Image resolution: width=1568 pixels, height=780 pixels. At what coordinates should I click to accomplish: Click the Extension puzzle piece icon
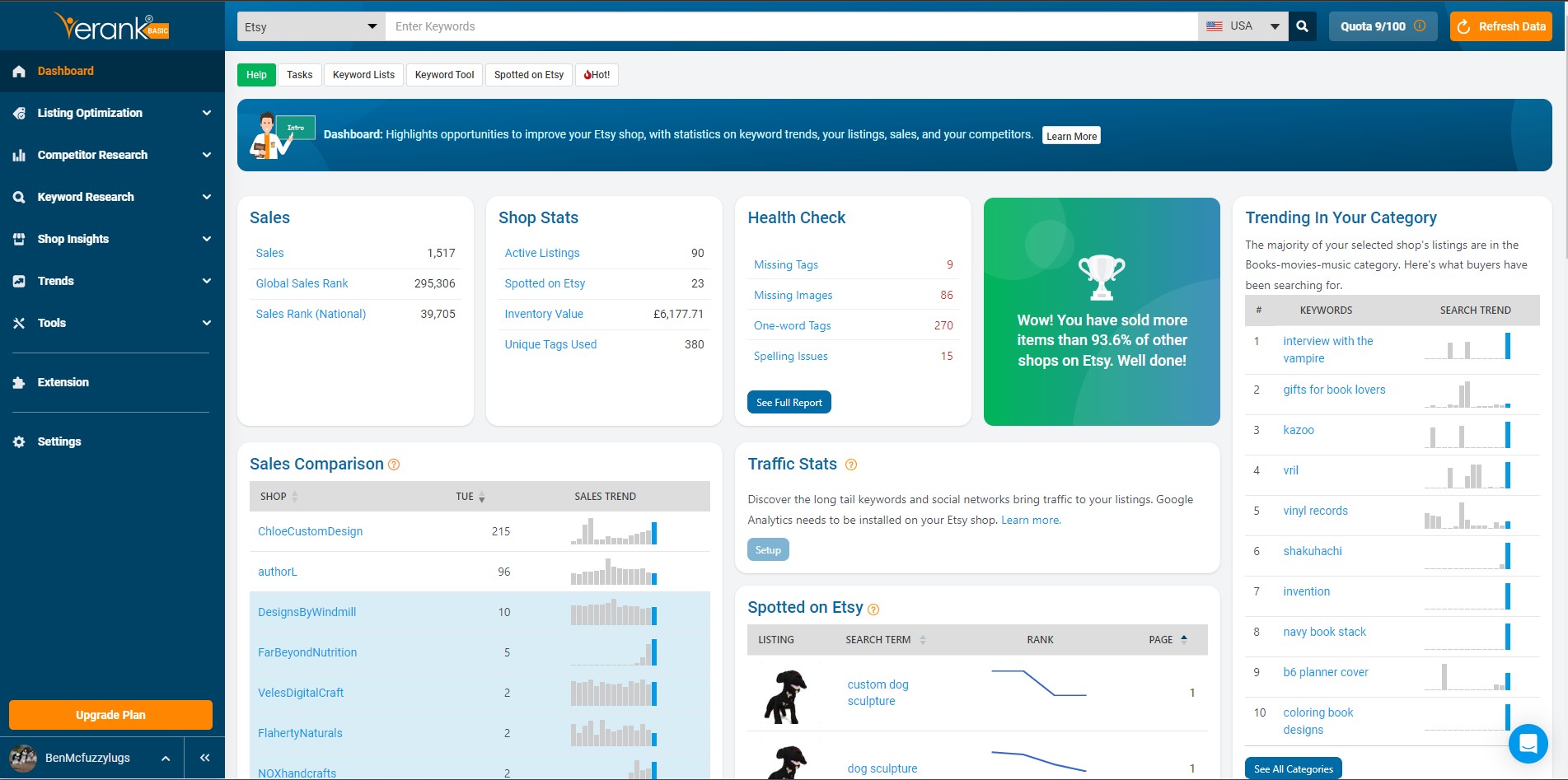point(19,383)
